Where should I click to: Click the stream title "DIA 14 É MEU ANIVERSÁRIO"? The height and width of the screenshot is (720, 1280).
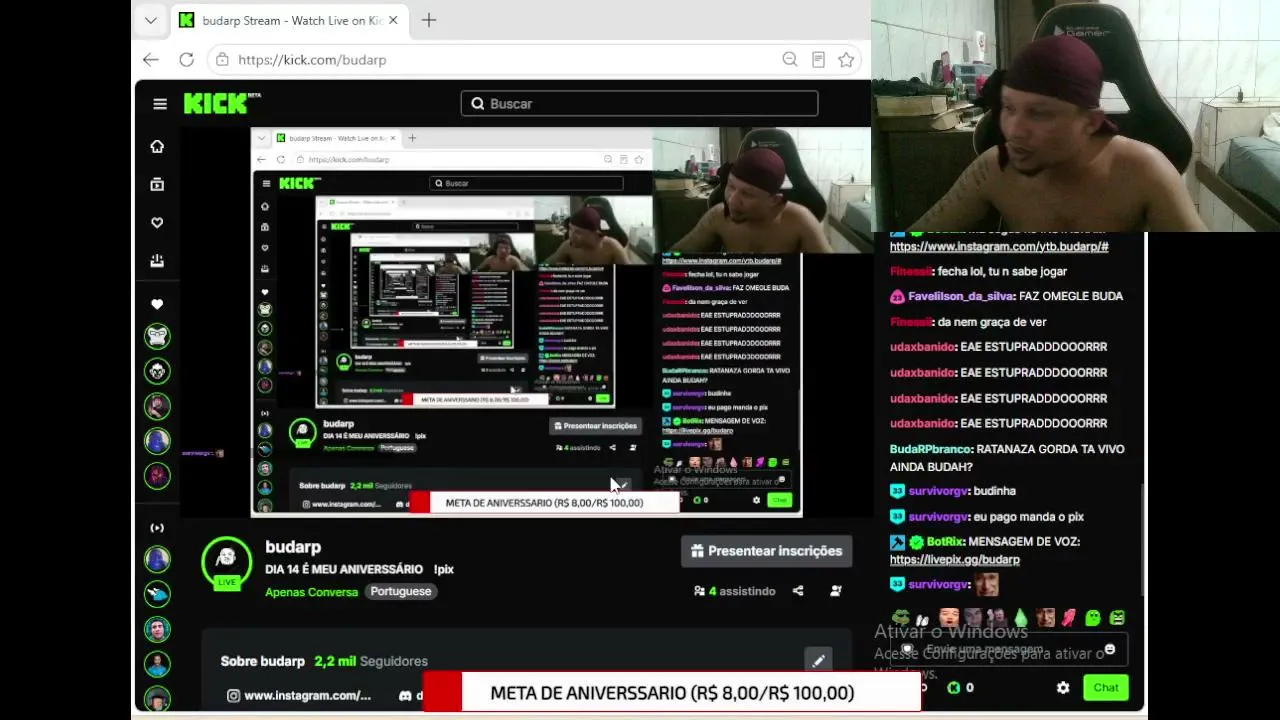point(344,569)
